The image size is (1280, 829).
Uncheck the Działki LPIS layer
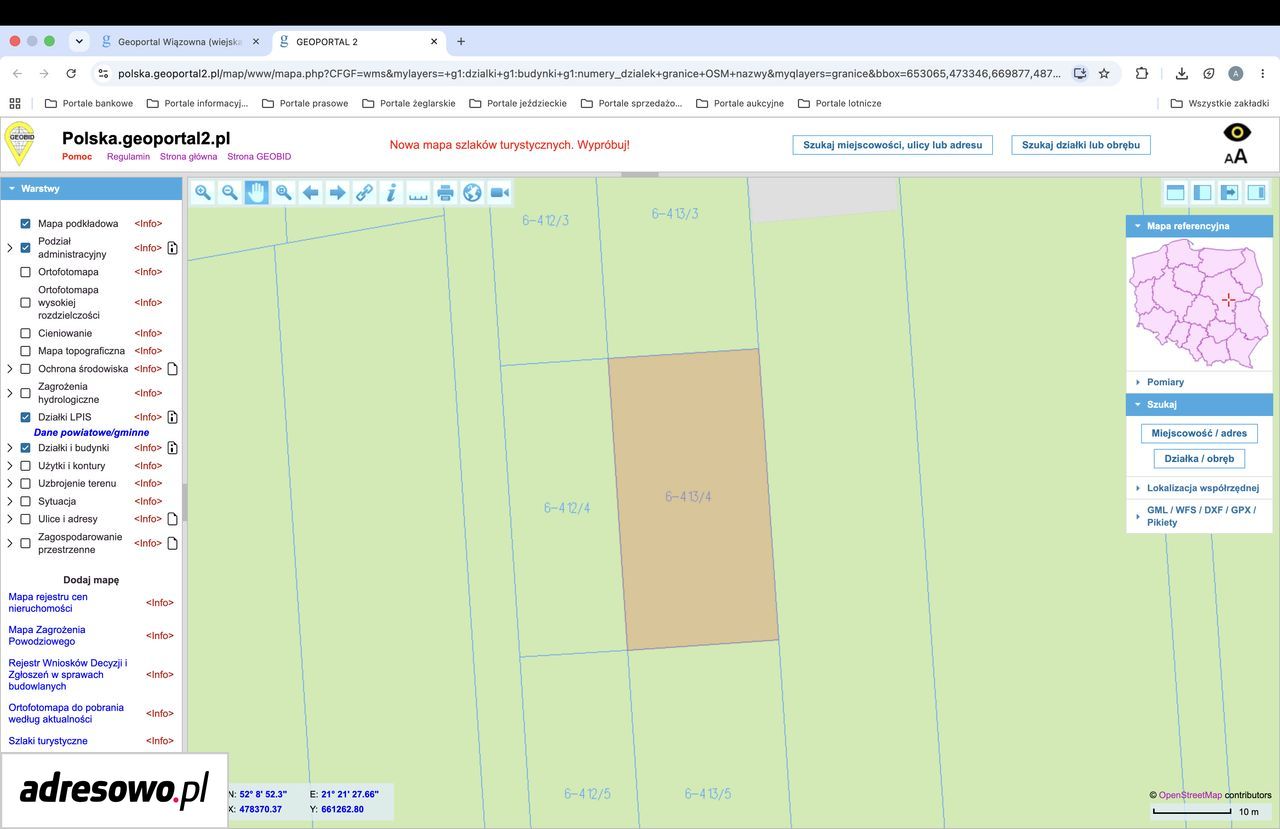[26, 417]
